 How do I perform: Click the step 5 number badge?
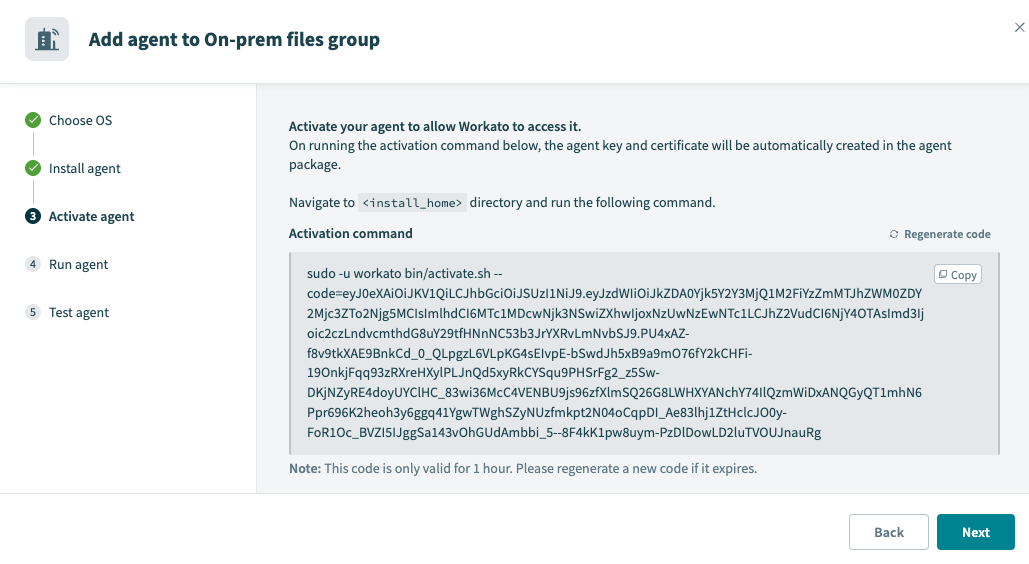click(x=33, y=312)
